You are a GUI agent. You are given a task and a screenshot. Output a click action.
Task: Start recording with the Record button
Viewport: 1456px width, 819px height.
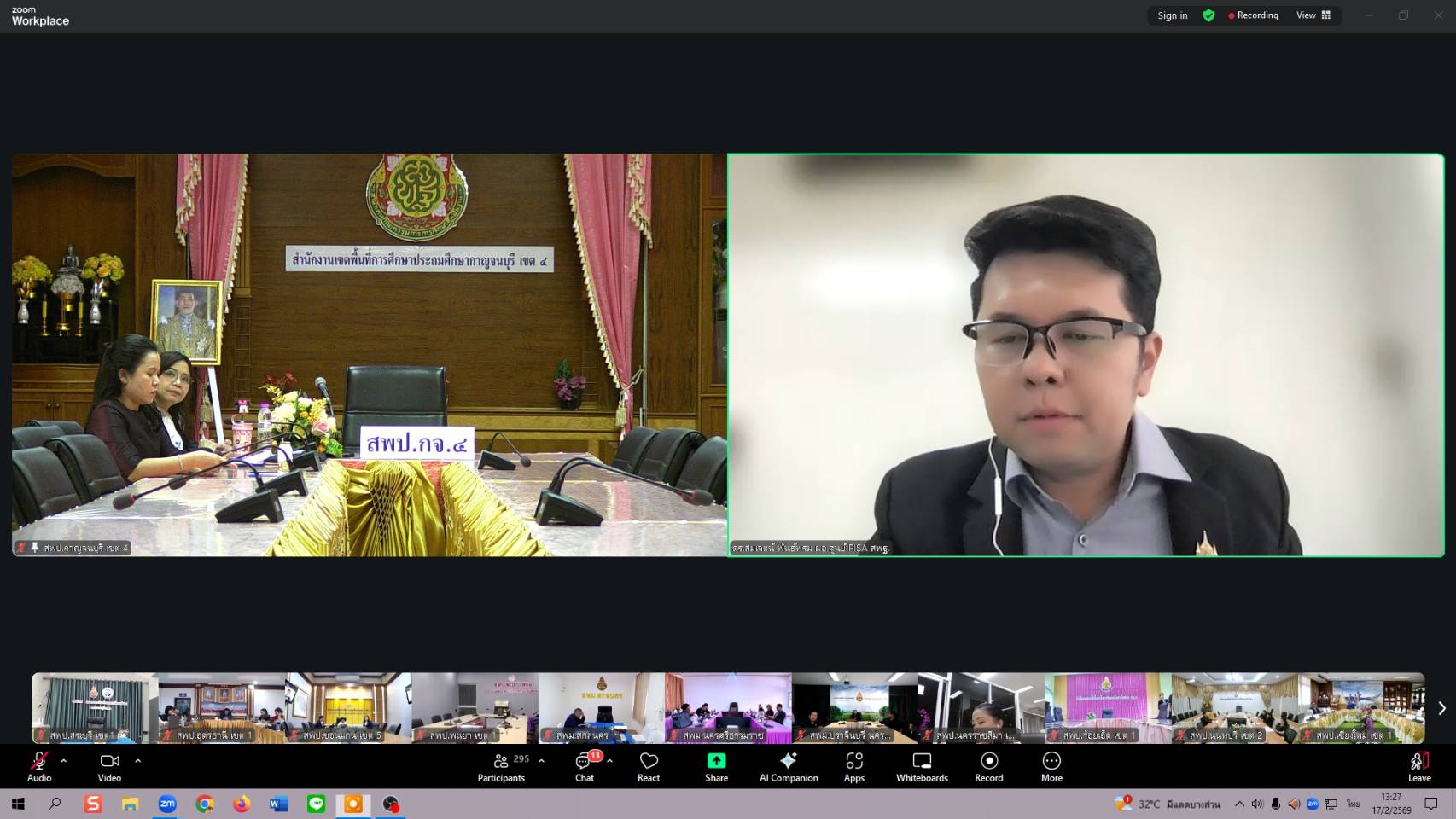tap(989, 765)
